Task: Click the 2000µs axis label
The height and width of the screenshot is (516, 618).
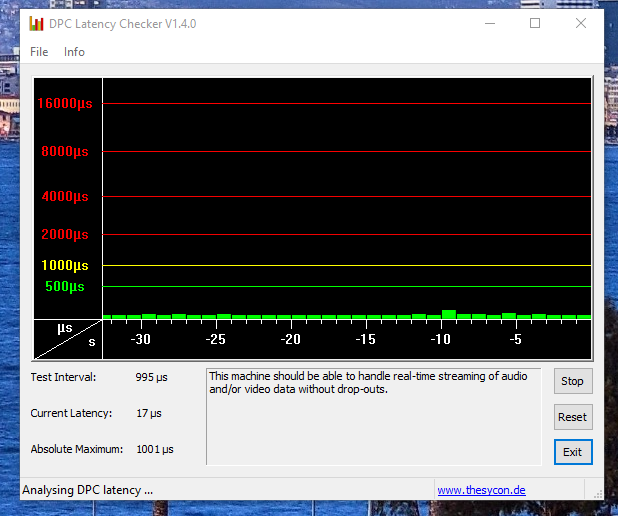Action: (x=65, y=234)
